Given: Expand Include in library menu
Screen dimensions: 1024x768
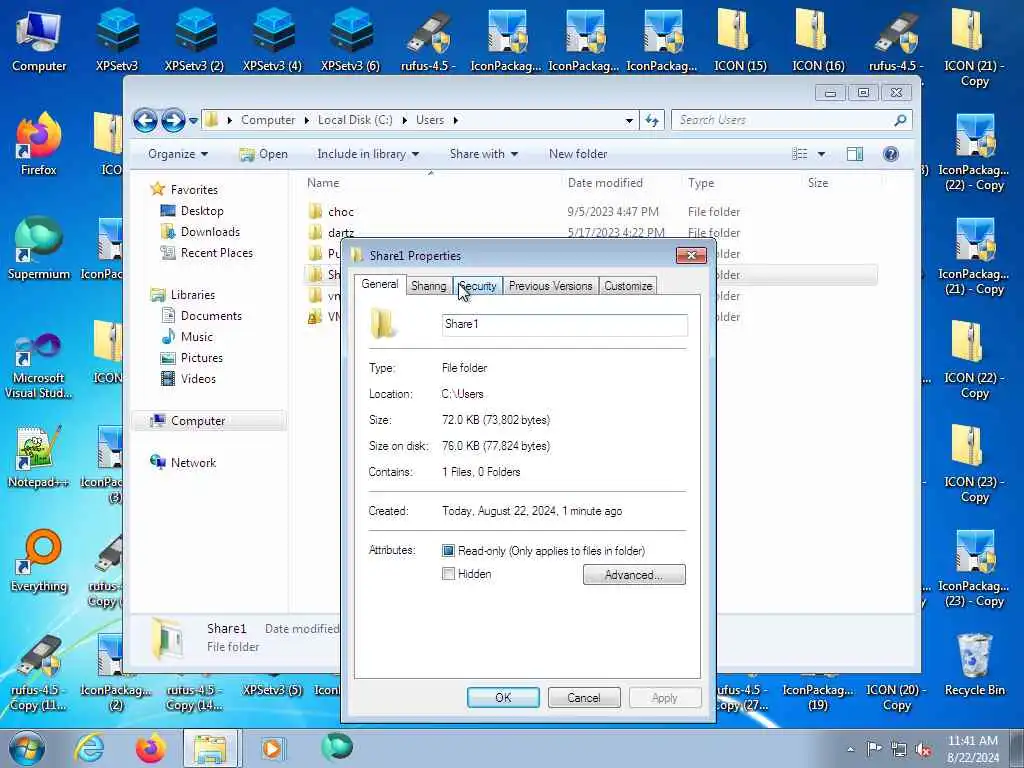Looking at the screenshot, I should click(368, 154).
